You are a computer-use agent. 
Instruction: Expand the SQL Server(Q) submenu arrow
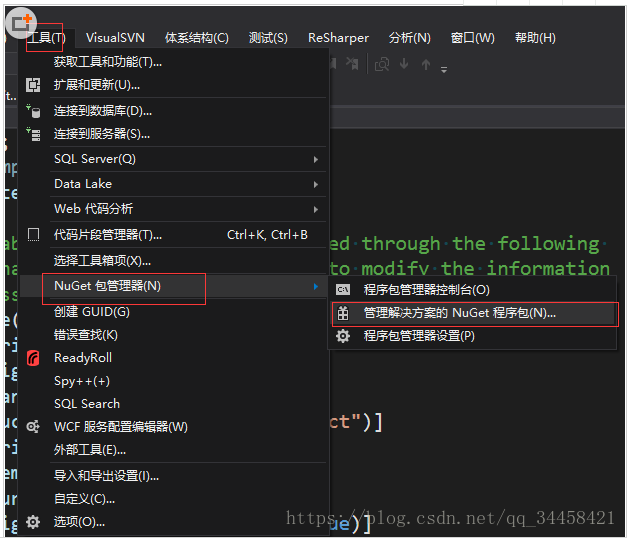point(316,160)
